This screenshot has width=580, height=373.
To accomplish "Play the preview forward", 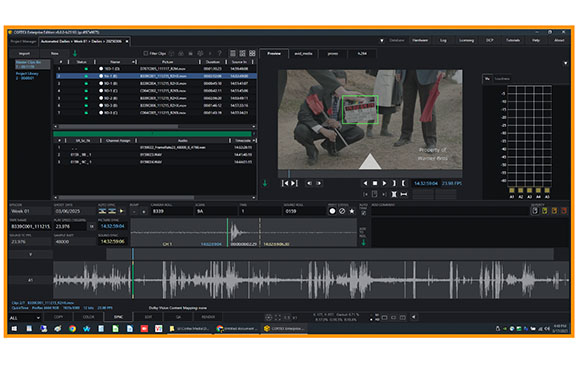I will pyautogui.click(x=384, y=183).
